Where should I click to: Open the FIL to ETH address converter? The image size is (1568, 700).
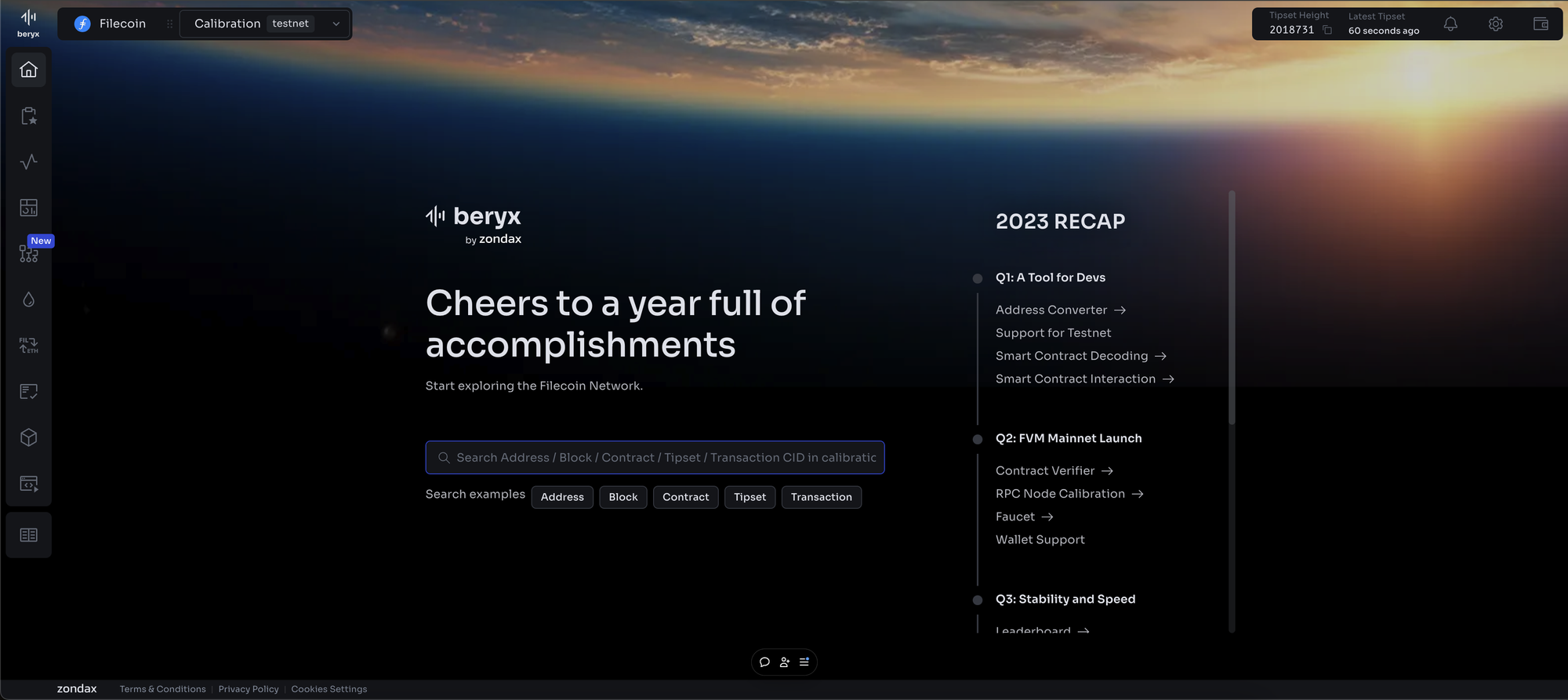coord(28,346)
